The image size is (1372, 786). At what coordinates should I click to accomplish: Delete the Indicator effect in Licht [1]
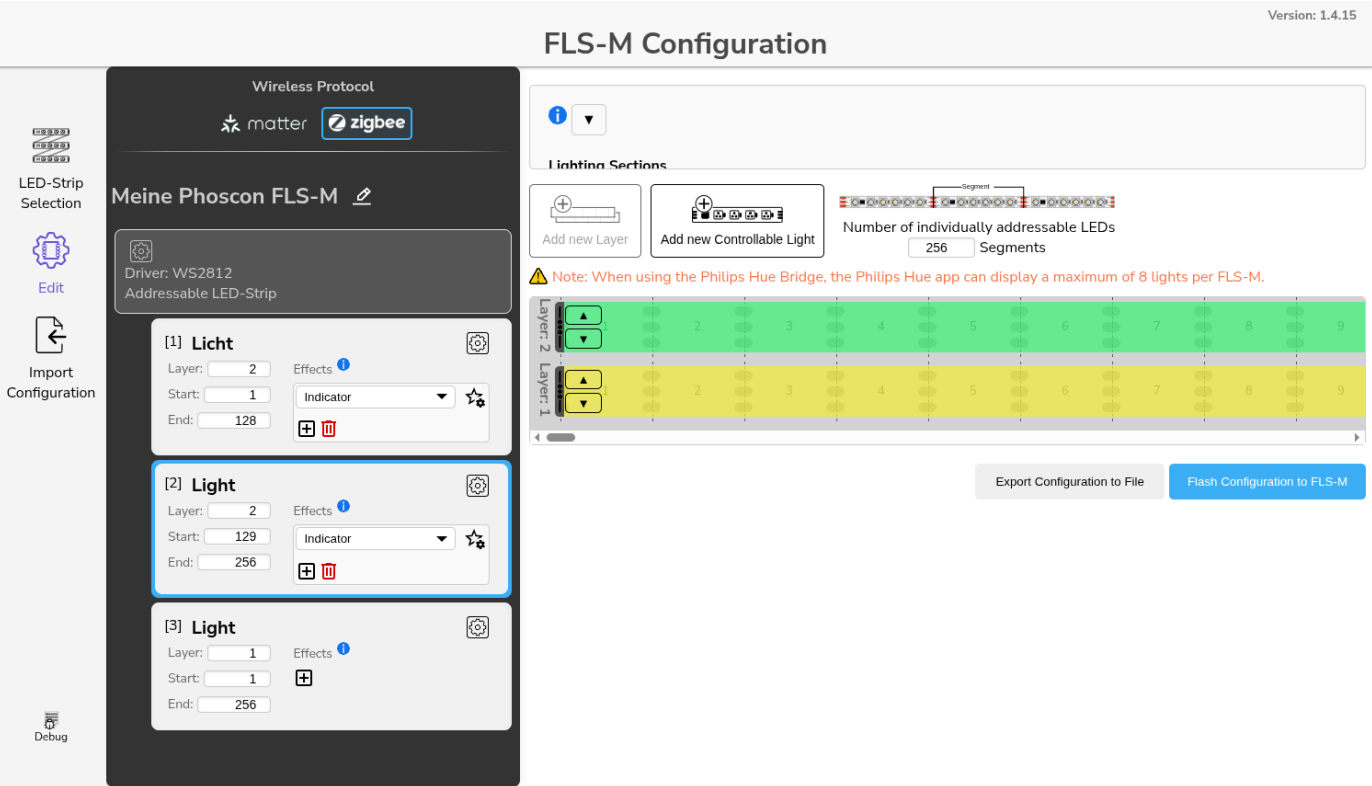tap(328, 428)
